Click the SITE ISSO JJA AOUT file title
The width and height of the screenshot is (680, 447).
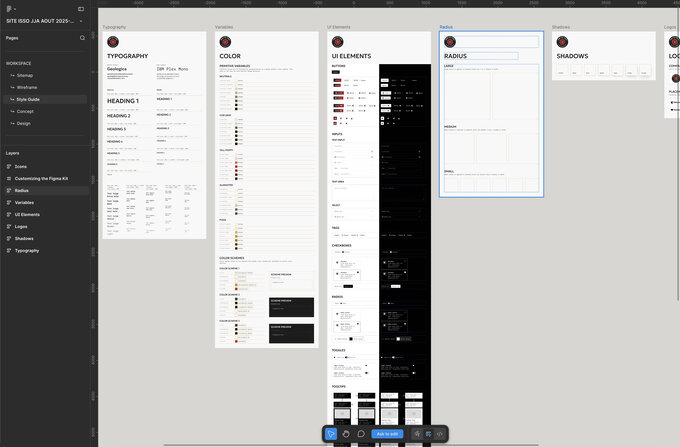(x=40, y=21)
